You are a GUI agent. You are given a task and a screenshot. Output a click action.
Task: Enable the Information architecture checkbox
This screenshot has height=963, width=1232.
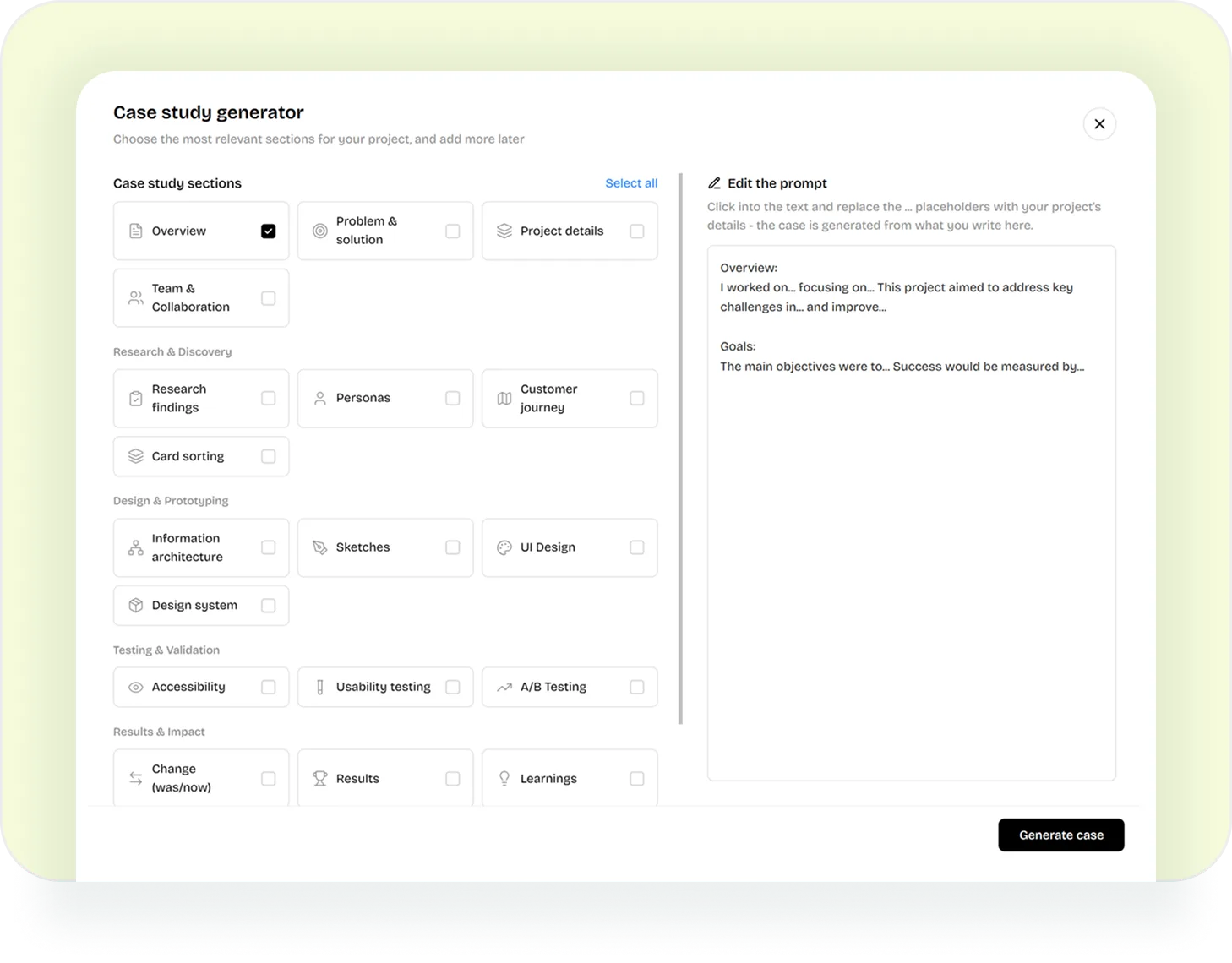coord(269,547)
